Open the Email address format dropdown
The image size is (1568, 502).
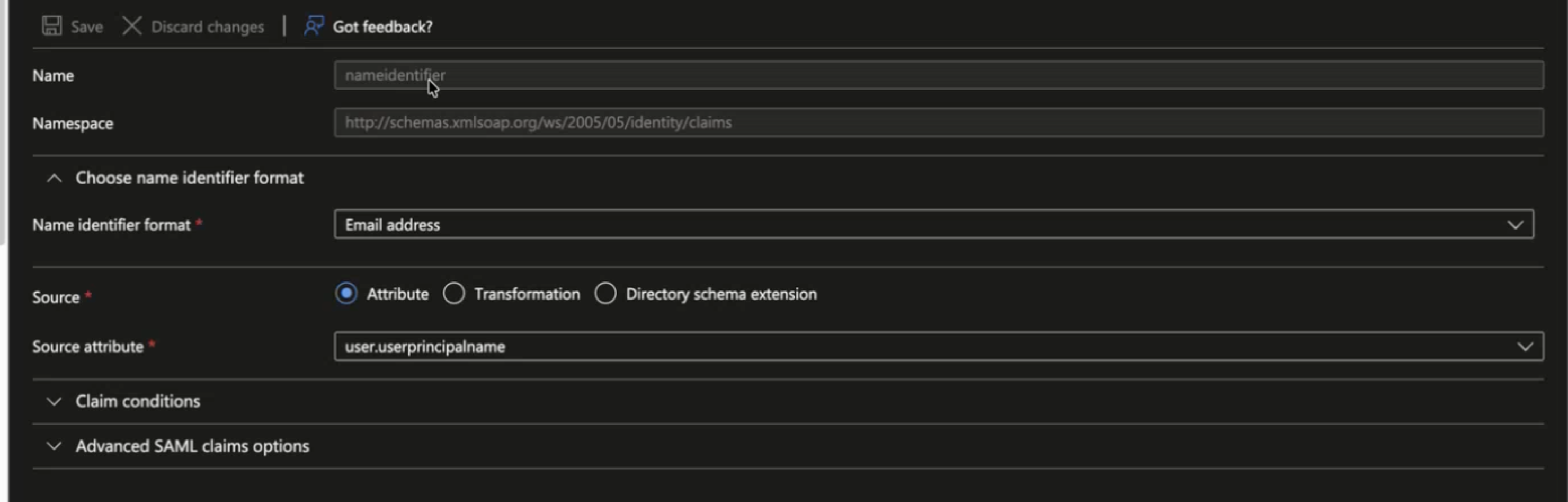click(933, 224)
